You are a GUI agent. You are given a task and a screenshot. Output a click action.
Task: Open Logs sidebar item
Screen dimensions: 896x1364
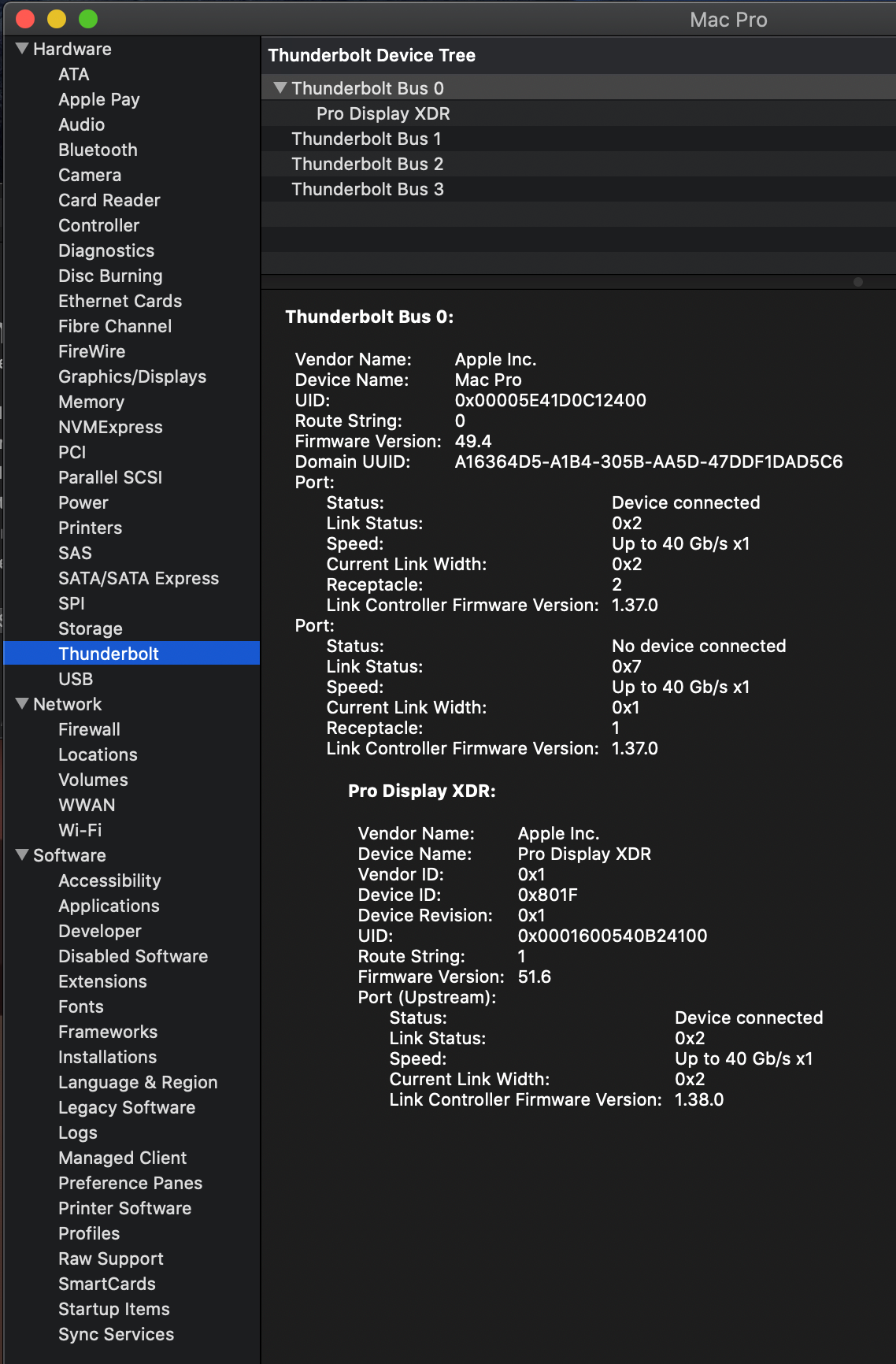[77, 1132]
